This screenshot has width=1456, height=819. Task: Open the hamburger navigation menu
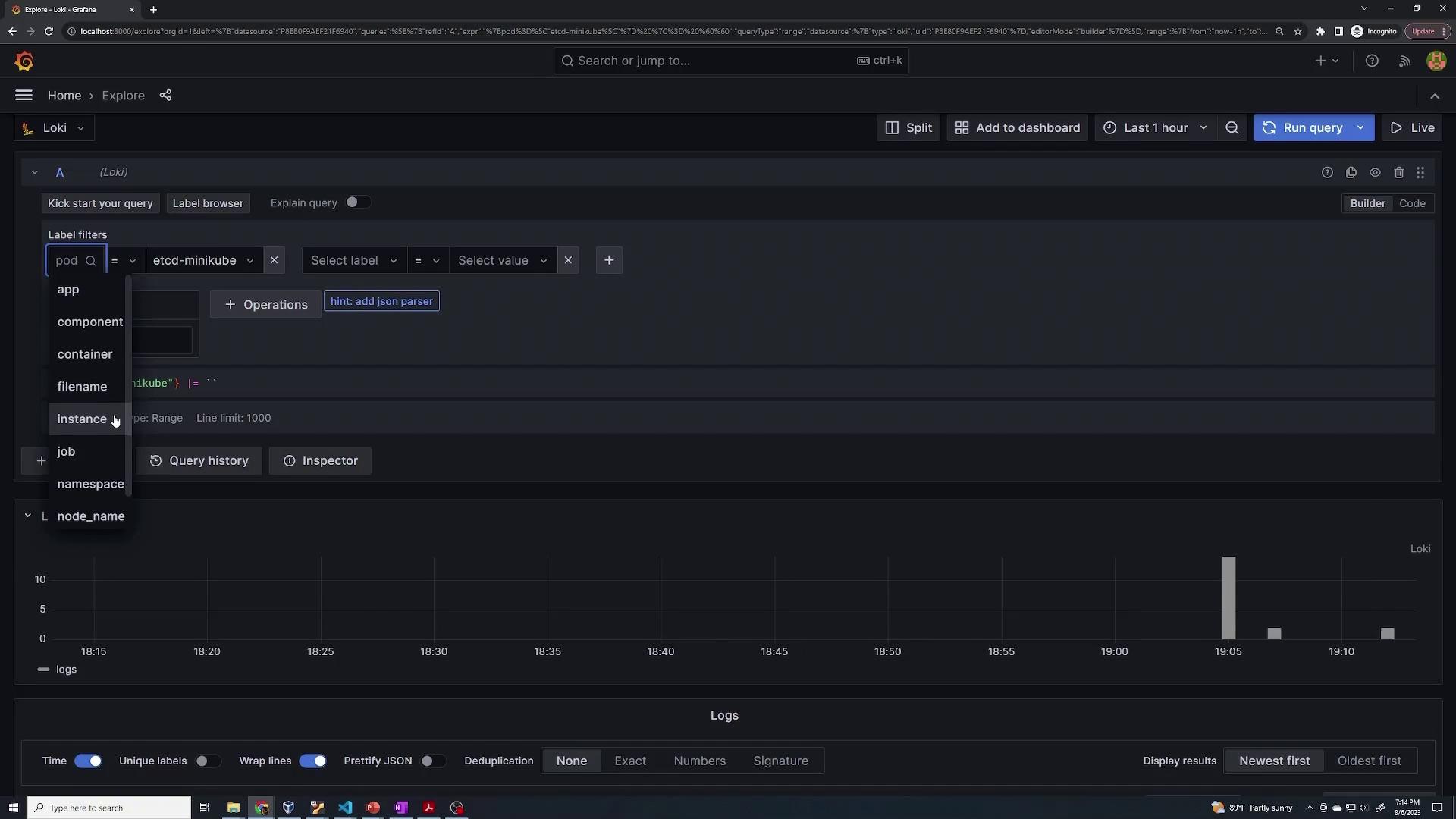tap(24, 96)
